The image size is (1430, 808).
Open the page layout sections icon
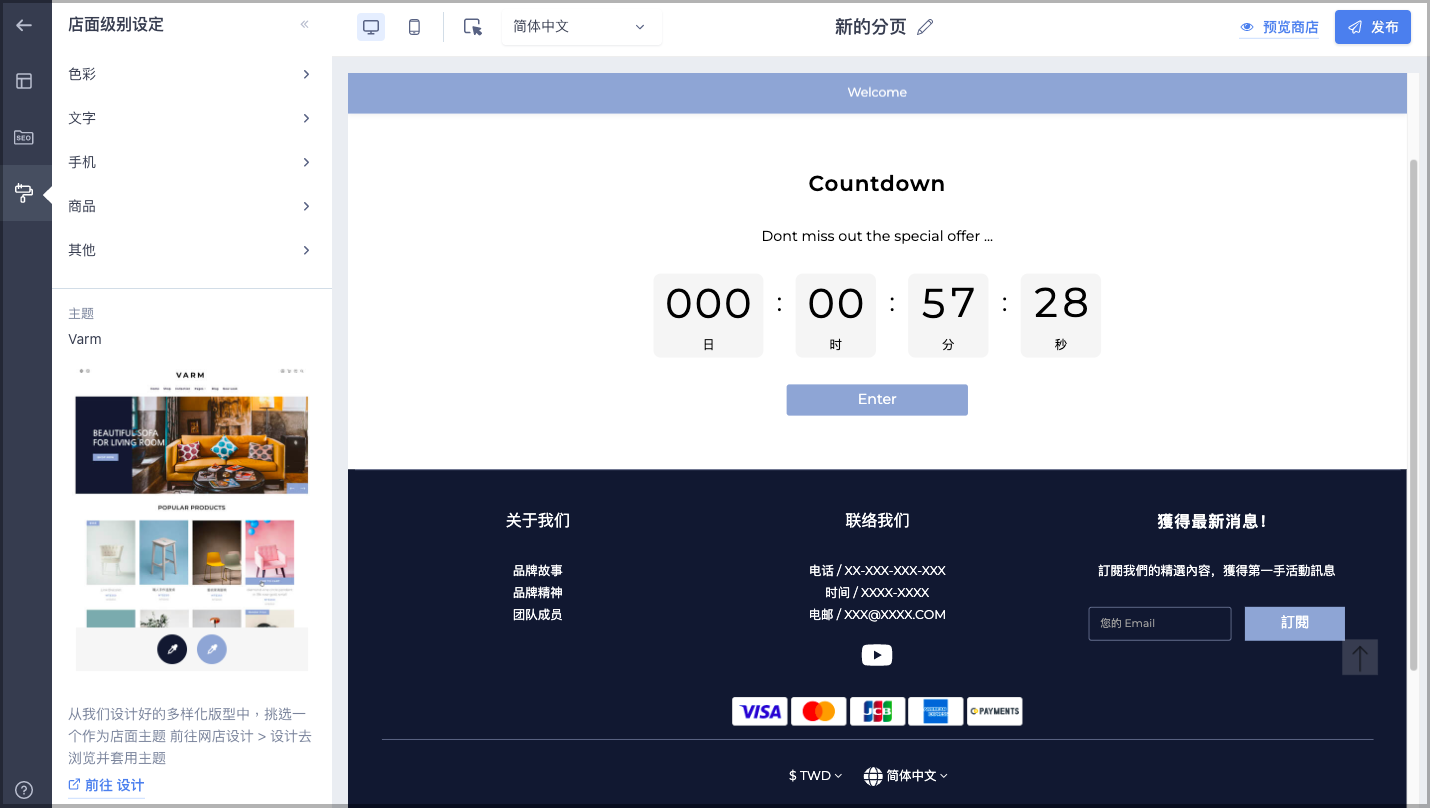click(24, 81)
